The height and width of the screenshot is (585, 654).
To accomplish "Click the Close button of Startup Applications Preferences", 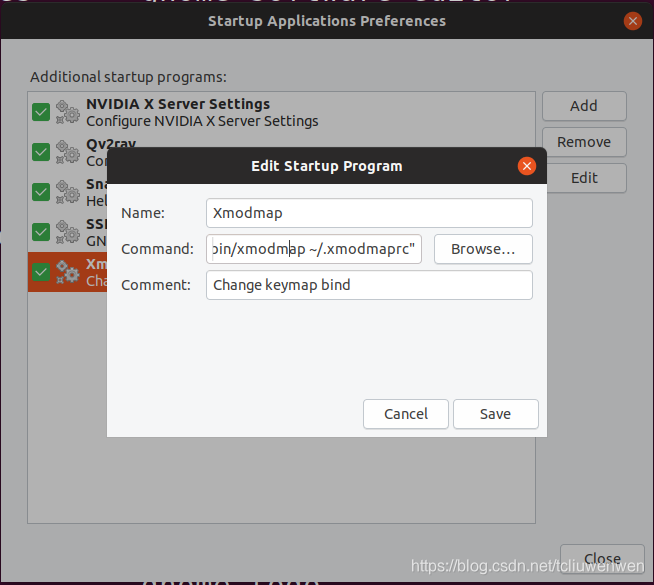I will (602, 559).
